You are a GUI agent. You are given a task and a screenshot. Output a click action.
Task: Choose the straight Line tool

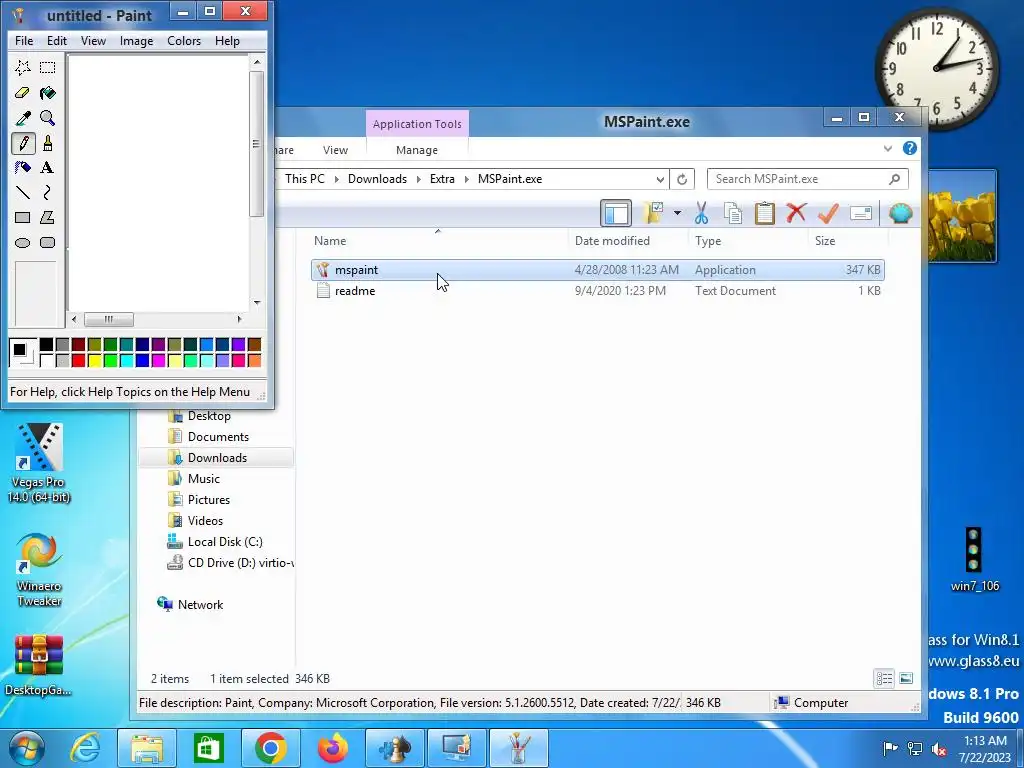[23, 193]
